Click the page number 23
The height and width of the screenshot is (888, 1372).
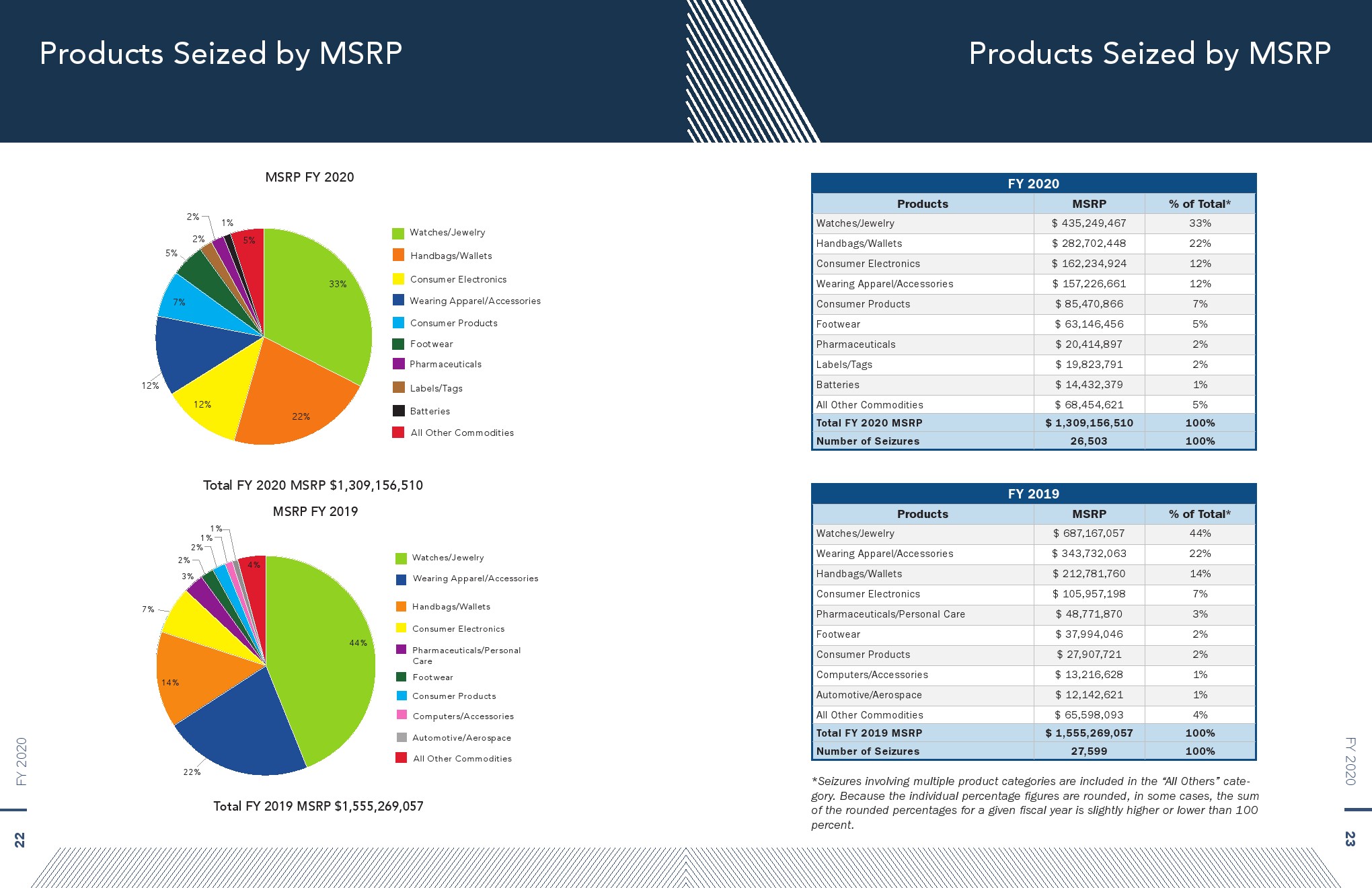[x=1349, y=838]
